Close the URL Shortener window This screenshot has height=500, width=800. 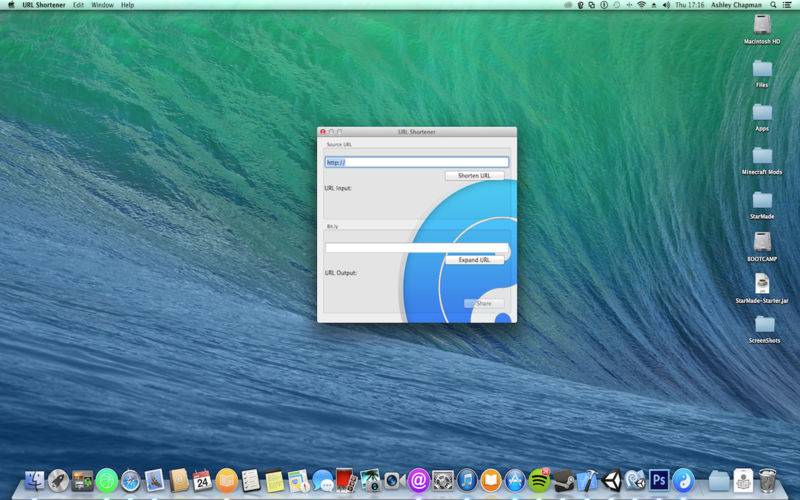(x=322, y=132)
